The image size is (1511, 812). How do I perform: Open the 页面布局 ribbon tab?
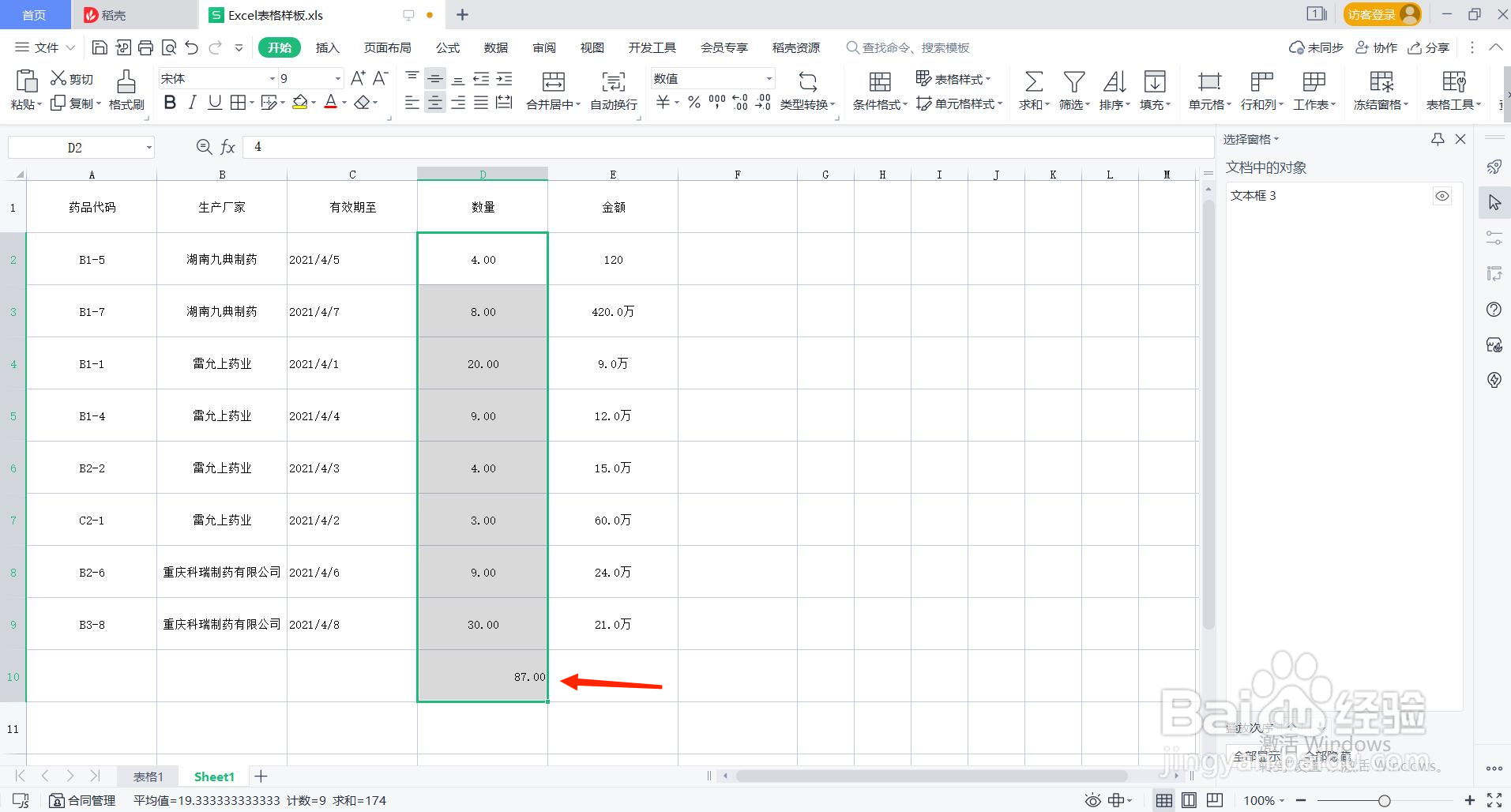[387, 48]
